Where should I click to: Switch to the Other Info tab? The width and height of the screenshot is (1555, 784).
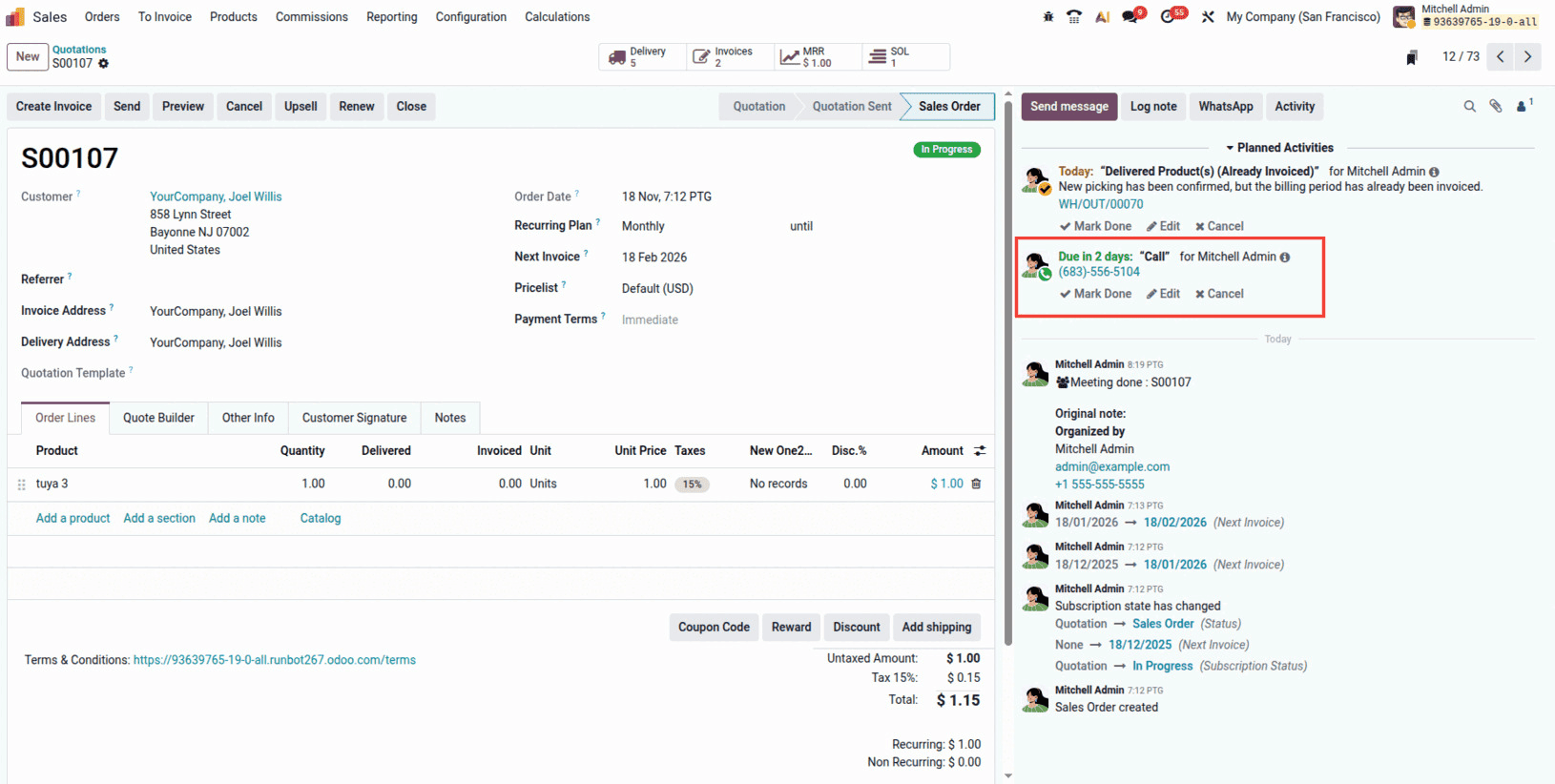click(x=248, y=418)
